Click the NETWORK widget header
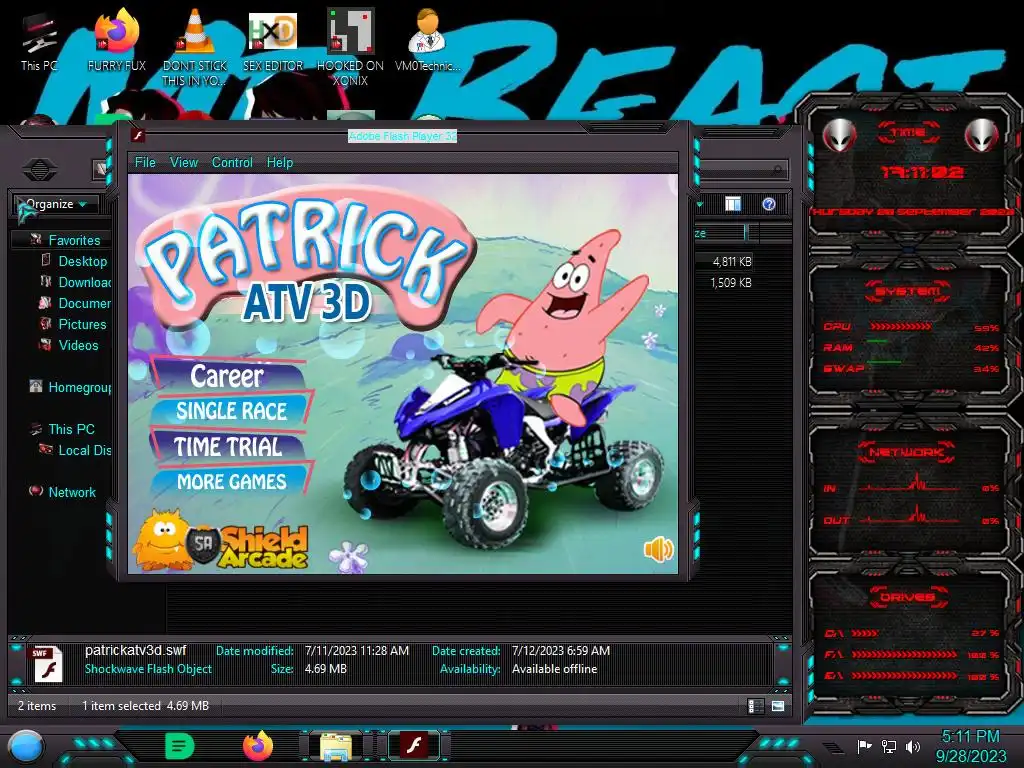Screen dimensions: 1024x768 point(906,451)
